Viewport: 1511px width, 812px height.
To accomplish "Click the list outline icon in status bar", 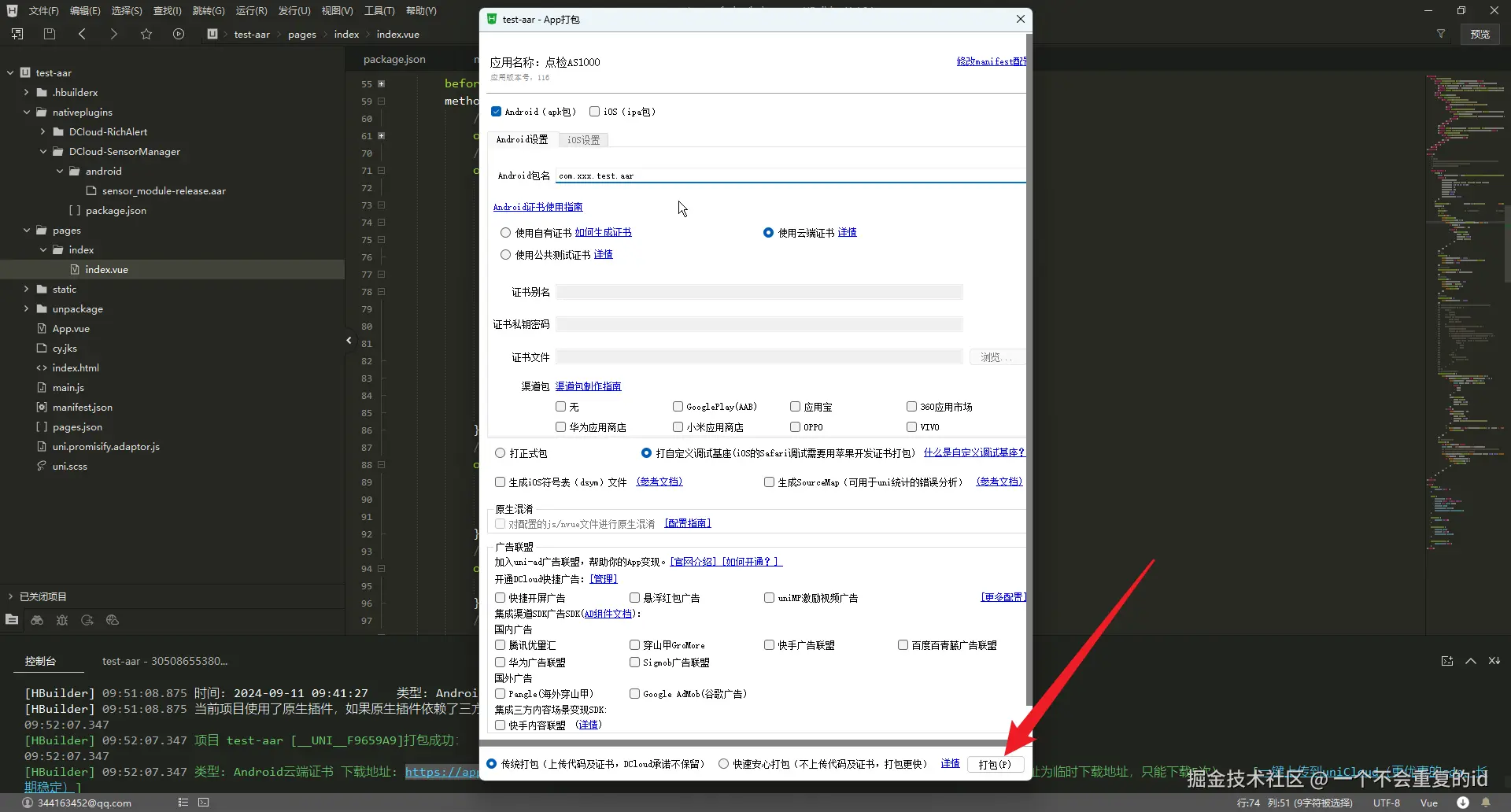I will pyautogui.click(x=183, y=803).
